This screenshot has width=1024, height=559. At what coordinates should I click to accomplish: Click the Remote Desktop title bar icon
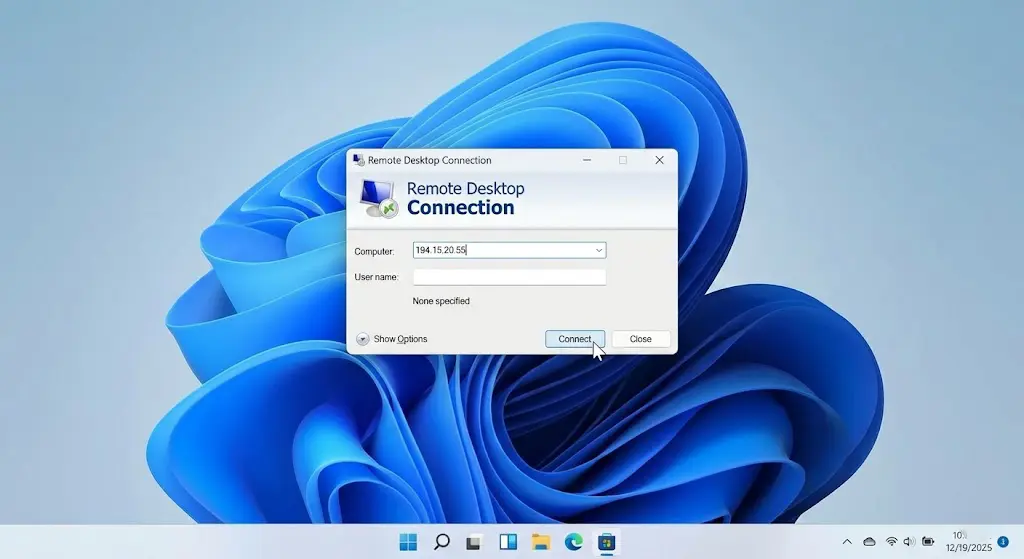(359, 160)
